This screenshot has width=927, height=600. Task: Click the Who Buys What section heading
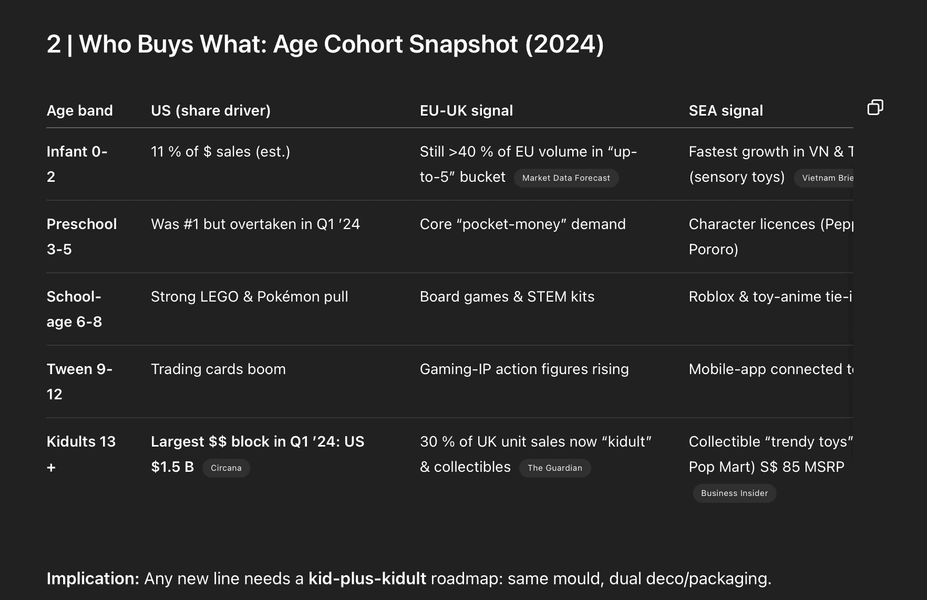click(325, 44)
